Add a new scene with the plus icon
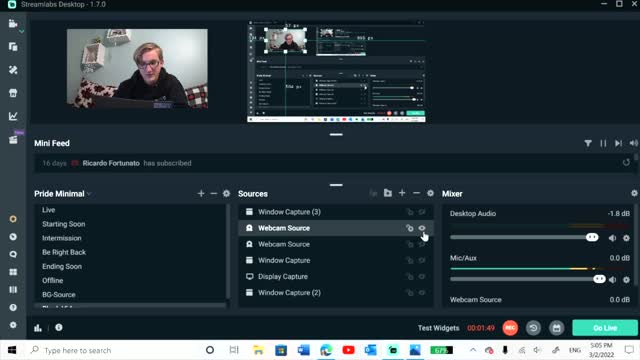 pyautogui.click(x=201, y=193)
